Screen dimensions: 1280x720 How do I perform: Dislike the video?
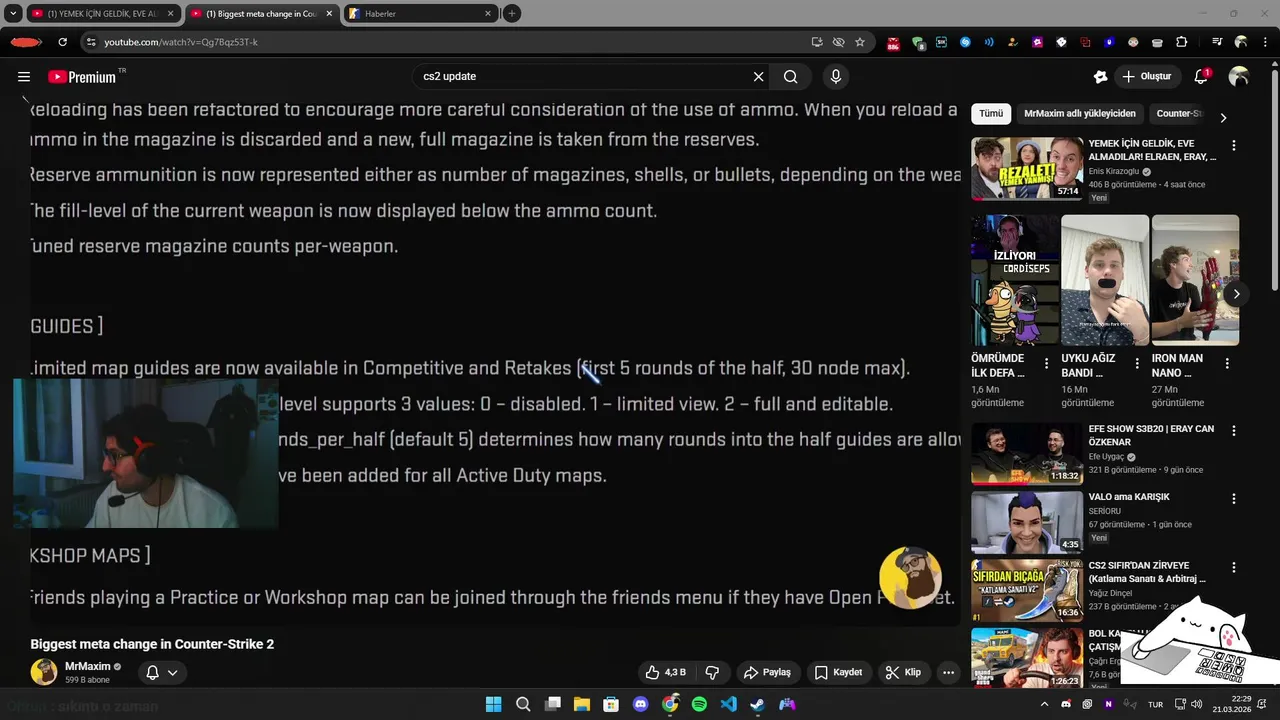[712, 673]
